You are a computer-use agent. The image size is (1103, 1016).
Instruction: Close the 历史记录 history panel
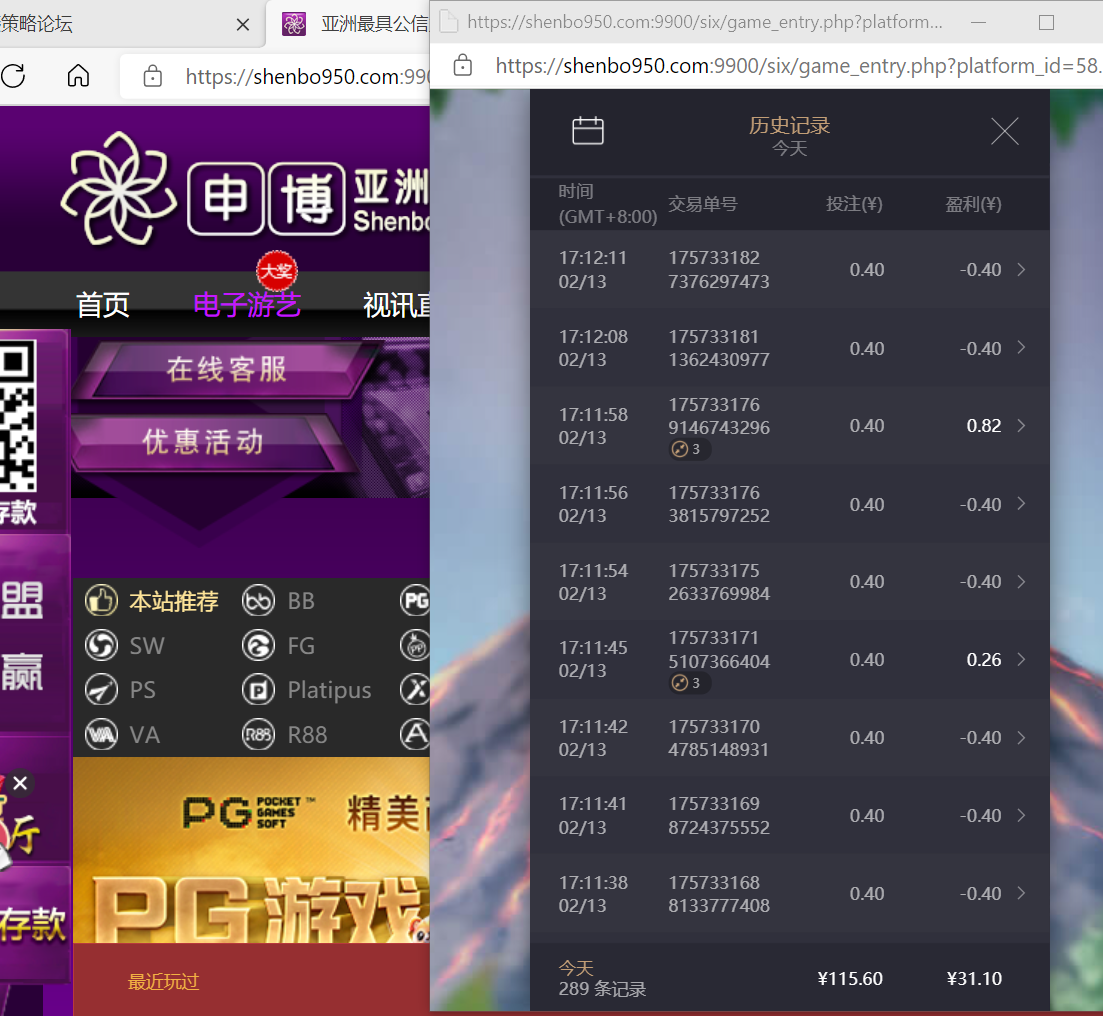[x=1005, y=132]
